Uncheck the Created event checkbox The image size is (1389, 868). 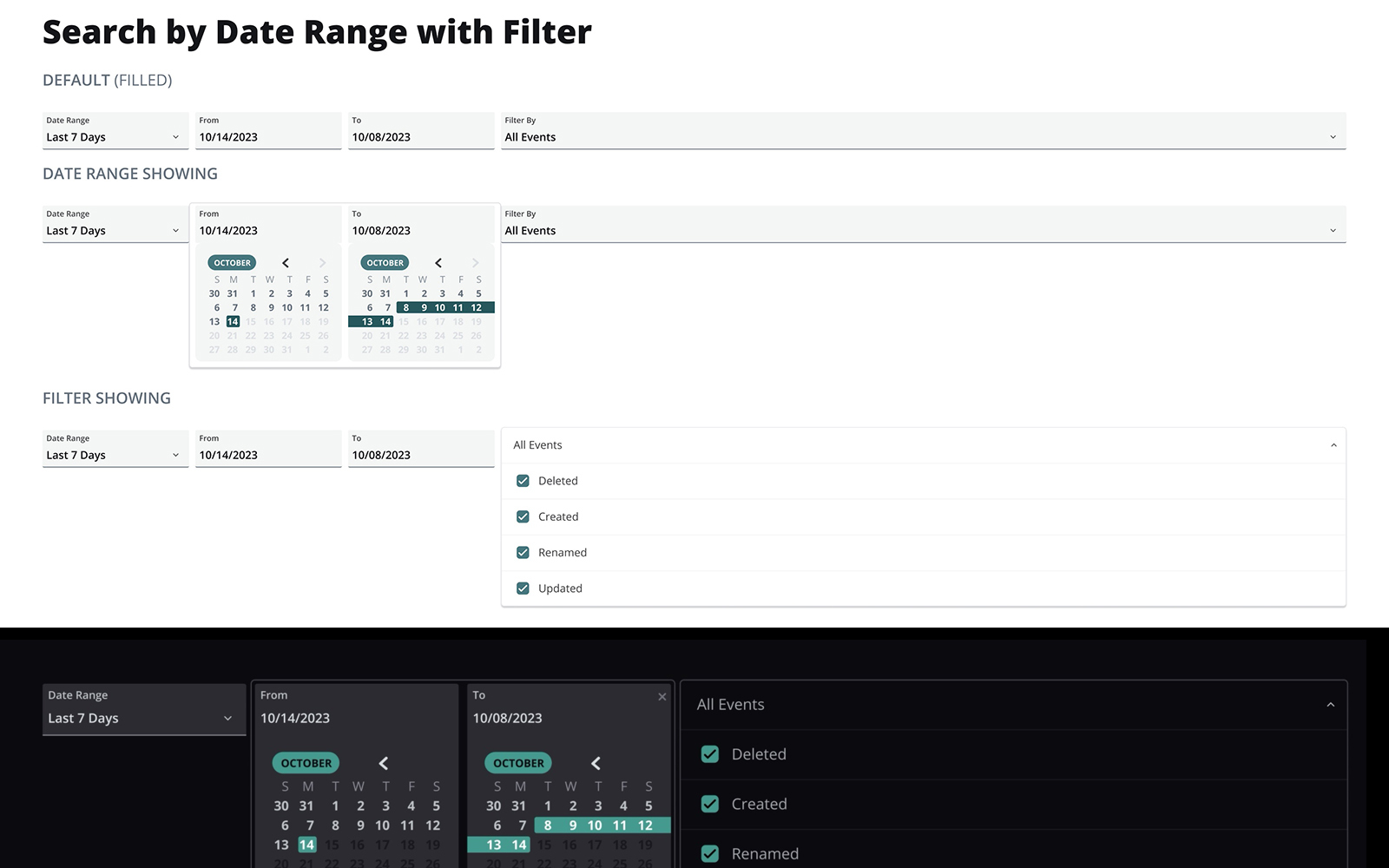522,516
